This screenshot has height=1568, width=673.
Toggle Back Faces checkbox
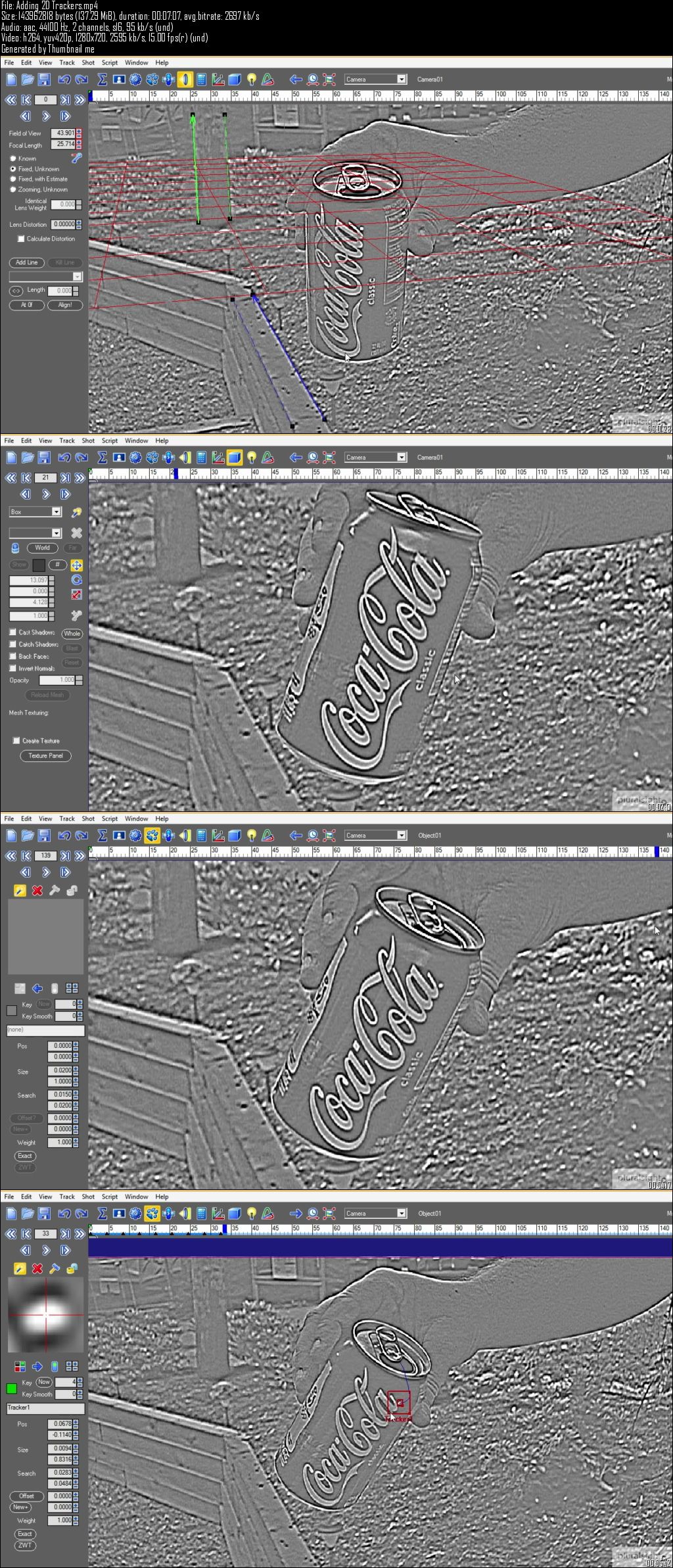coord(12,656)
